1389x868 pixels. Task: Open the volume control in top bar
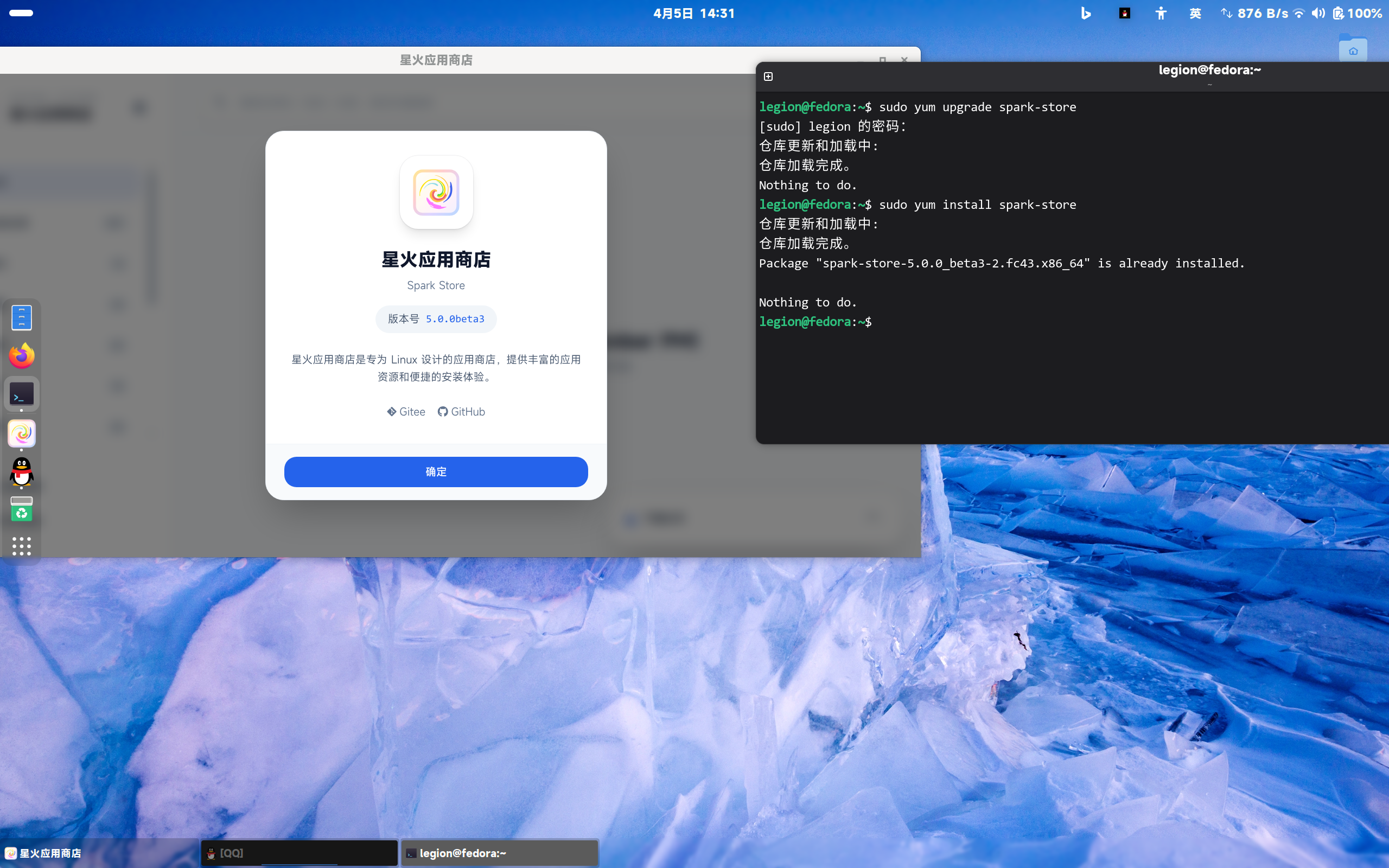(x=1318, y=13)
